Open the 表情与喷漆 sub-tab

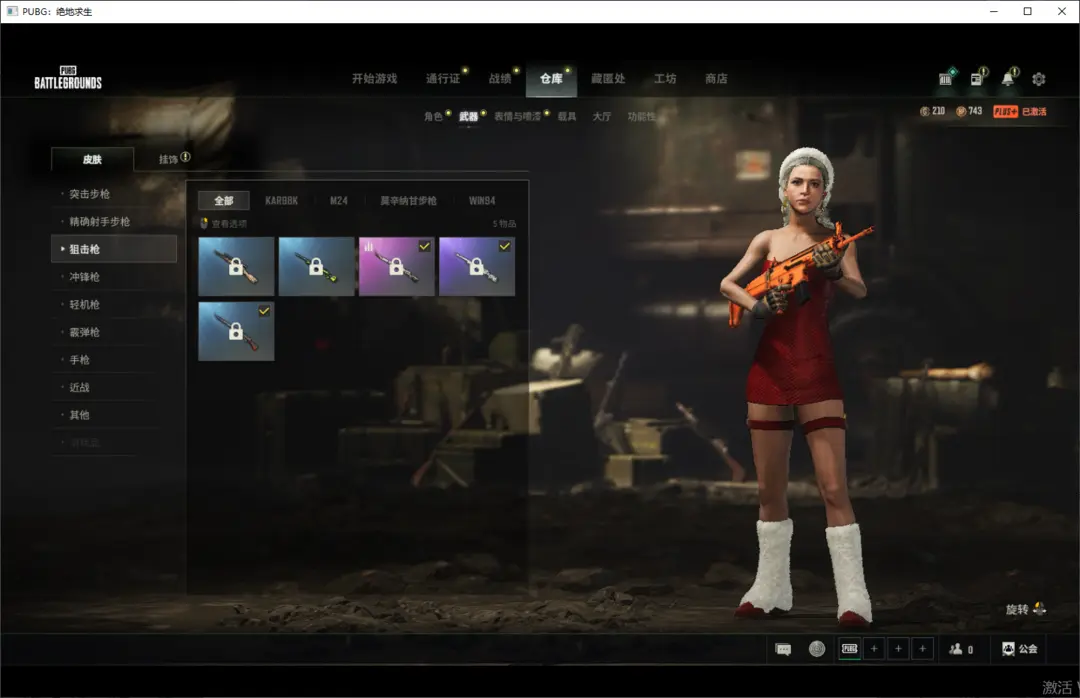(x=517, y=116)
